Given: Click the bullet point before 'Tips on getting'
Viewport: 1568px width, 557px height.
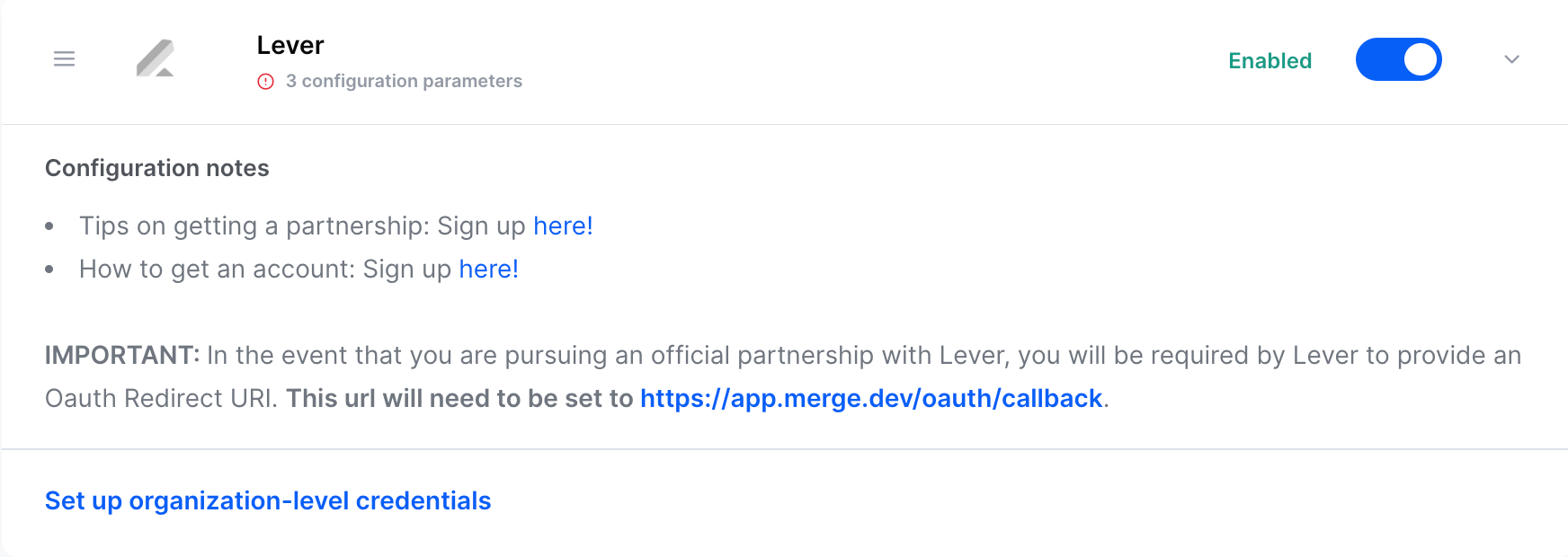Looking at the screenshot, I should 49,225.
